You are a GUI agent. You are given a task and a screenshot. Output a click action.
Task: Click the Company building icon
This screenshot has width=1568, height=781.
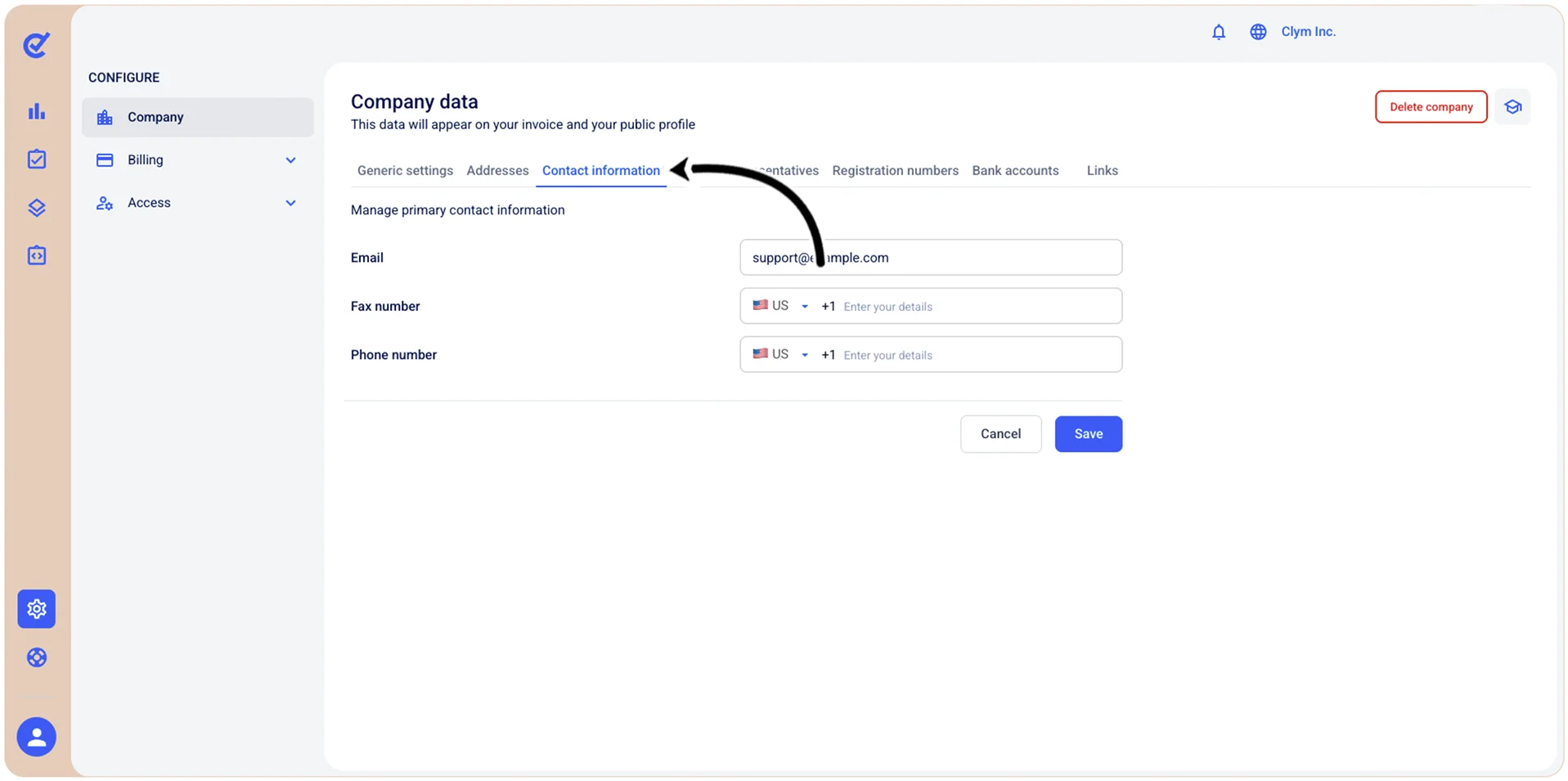[105, 118]
